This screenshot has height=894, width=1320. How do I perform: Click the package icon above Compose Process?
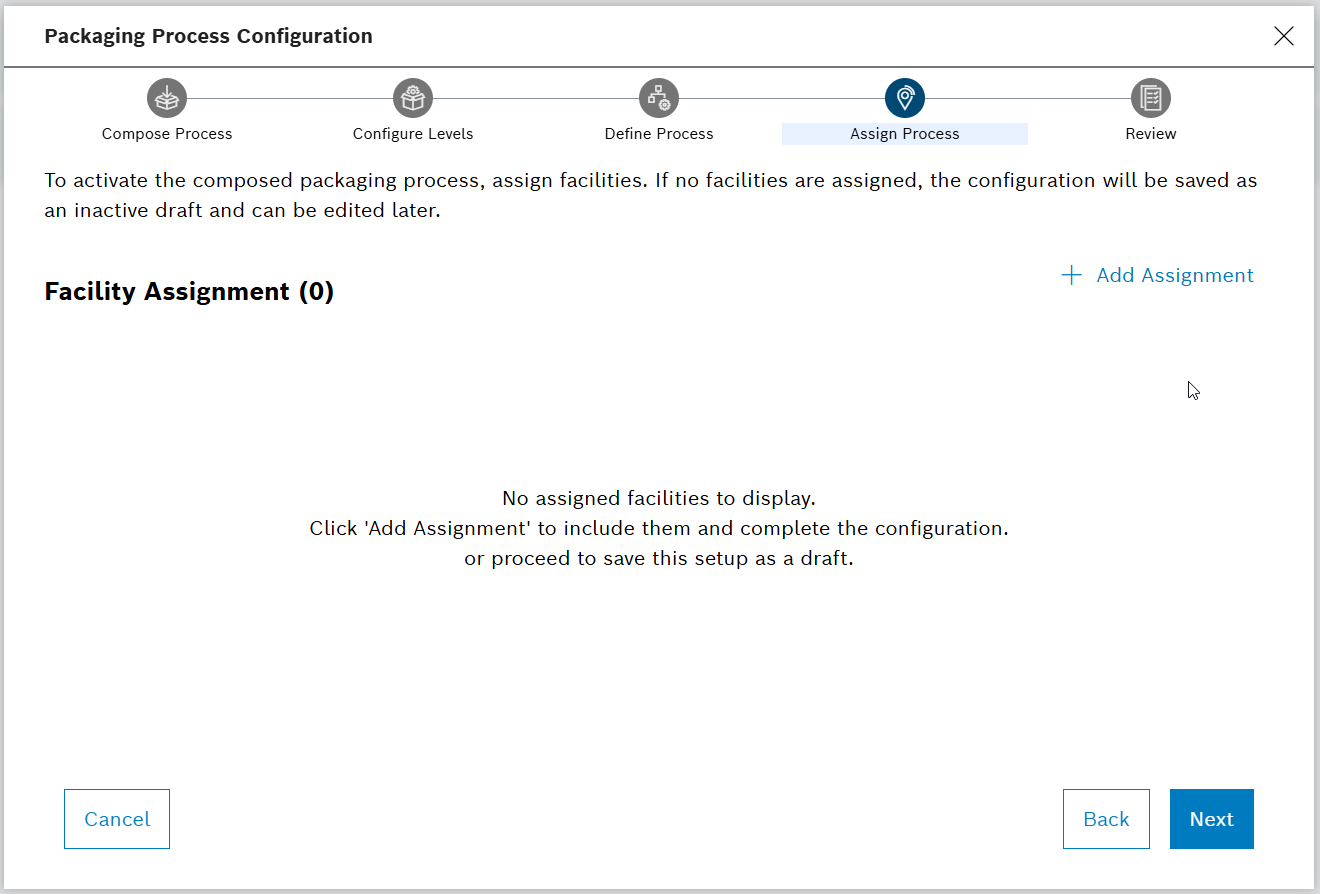pyautogui.click(x=167, y=97)
